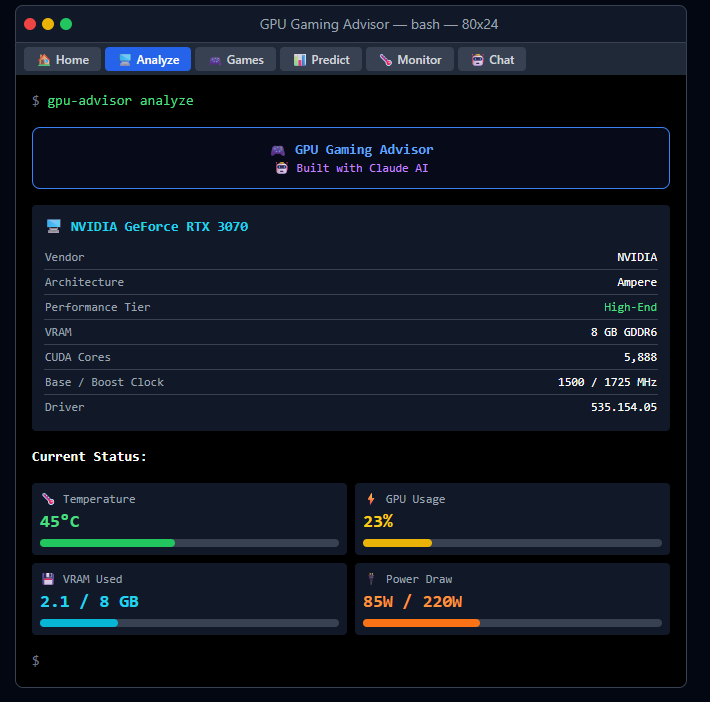Click the gamepad icon beside GPU Gaming Advisor

[278, 150]
